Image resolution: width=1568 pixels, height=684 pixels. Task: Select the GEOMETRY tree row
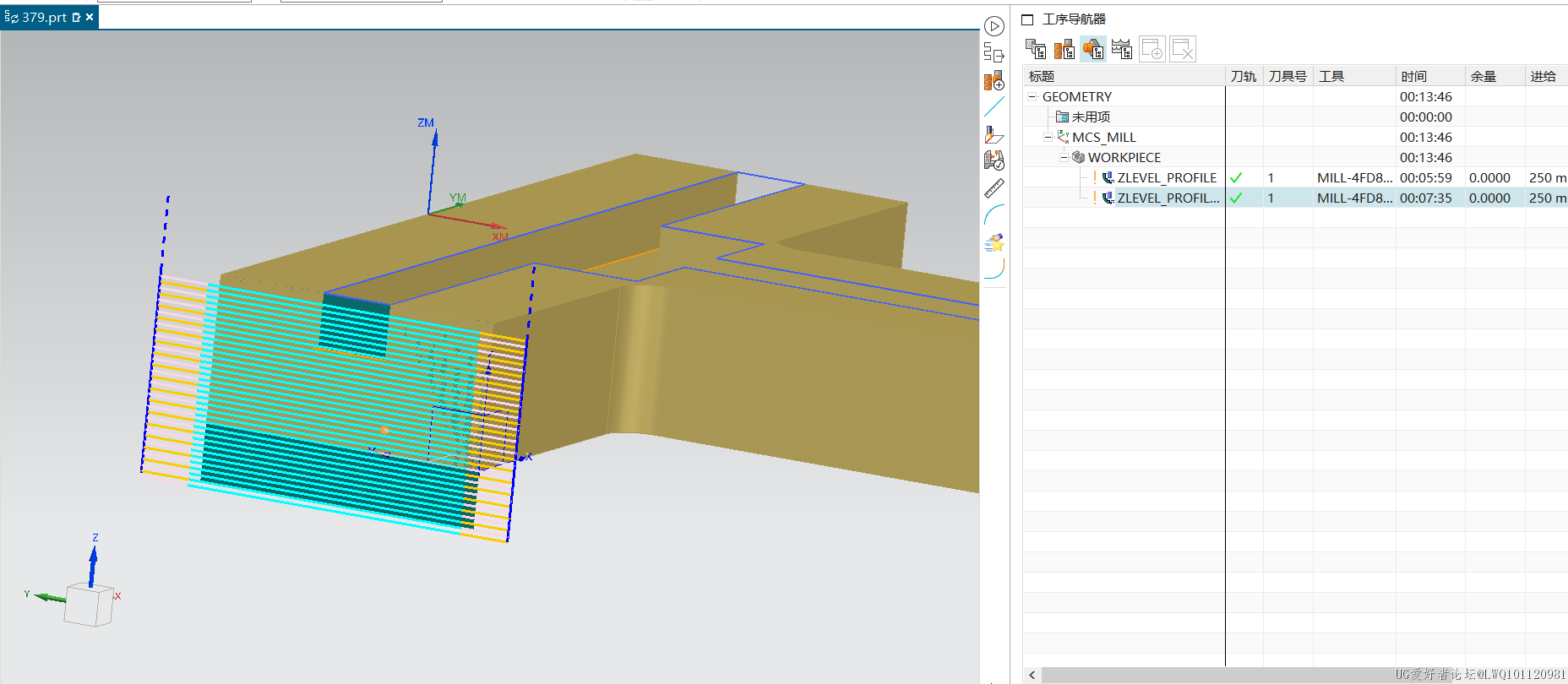(1295, 96)
